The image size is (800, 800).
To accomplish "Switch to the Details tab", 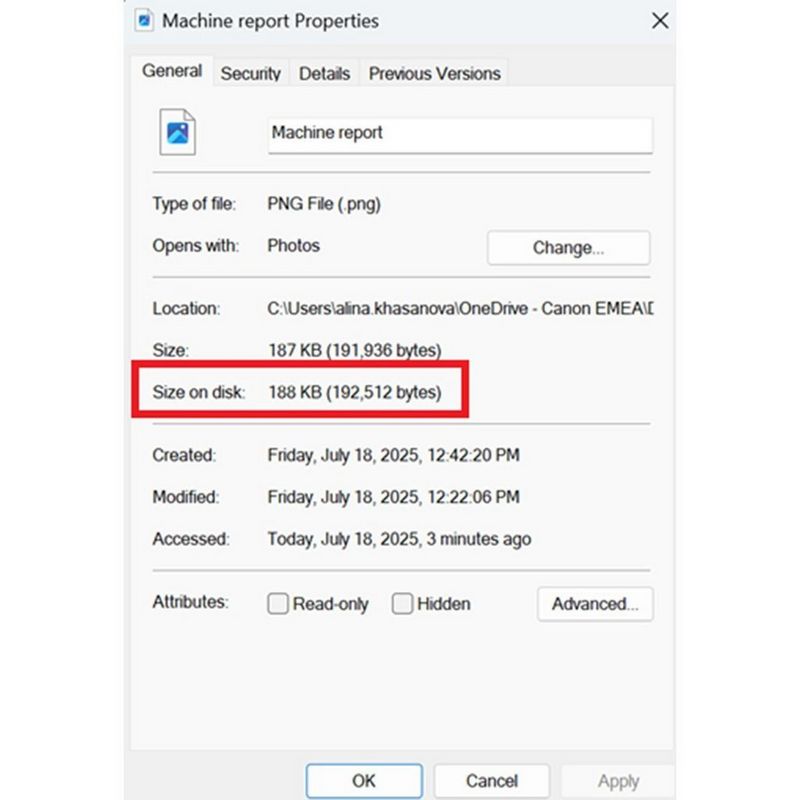I will tap(324, 74).
